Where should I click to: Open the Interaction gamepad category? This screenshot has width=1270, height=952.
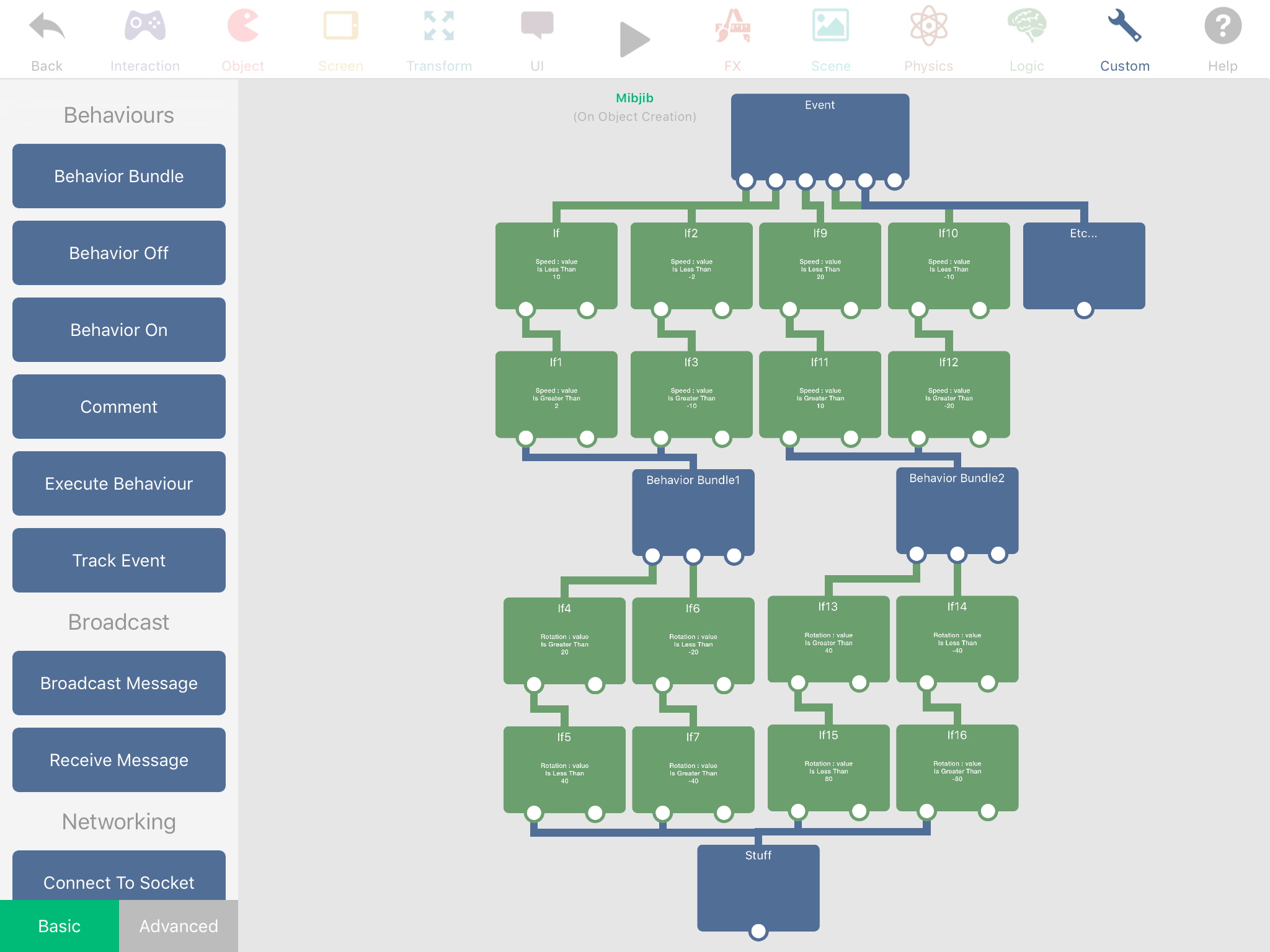[144, 28]
